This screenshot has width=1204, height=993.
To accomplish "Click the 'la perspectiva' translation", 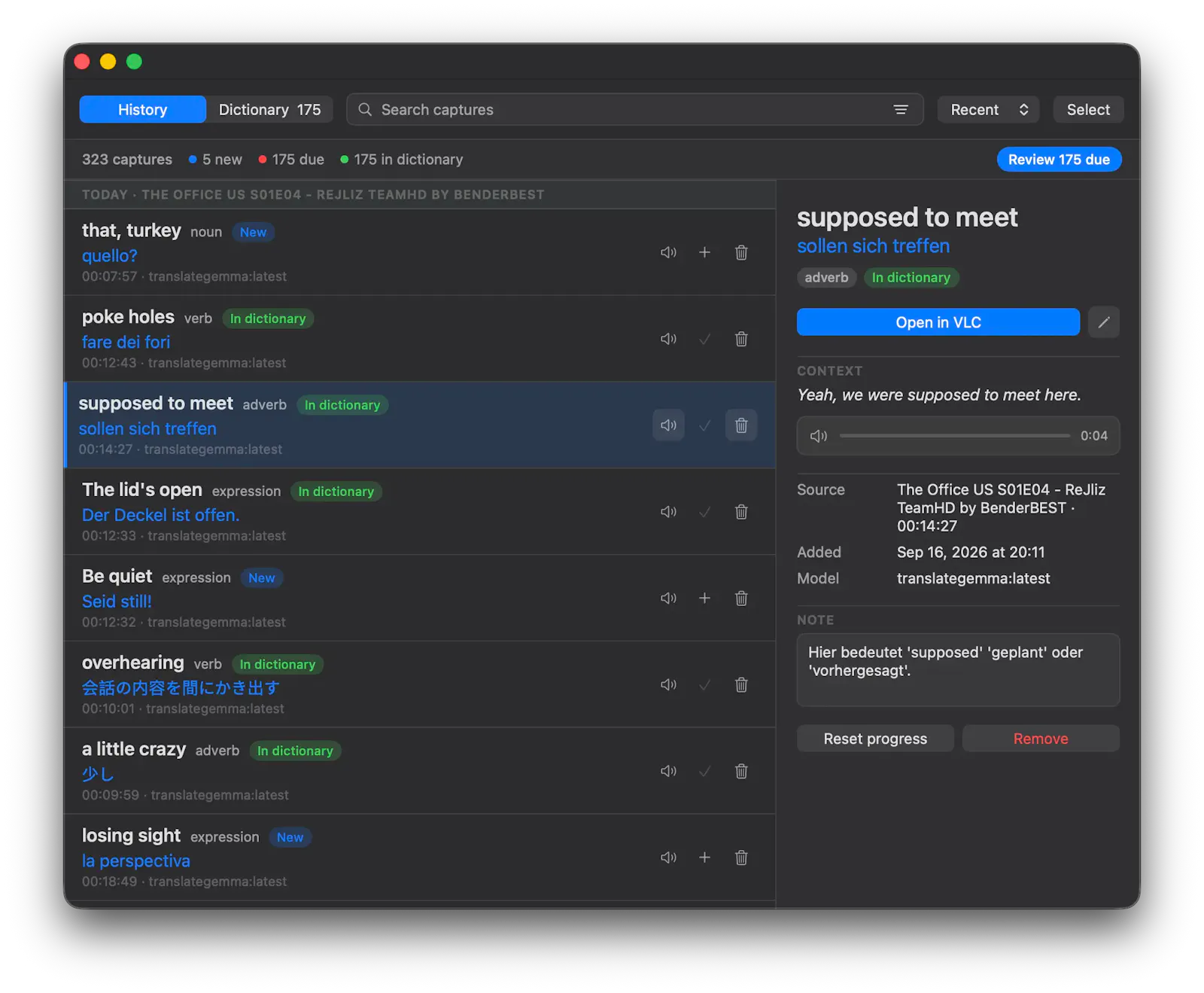I will (135, 860).
